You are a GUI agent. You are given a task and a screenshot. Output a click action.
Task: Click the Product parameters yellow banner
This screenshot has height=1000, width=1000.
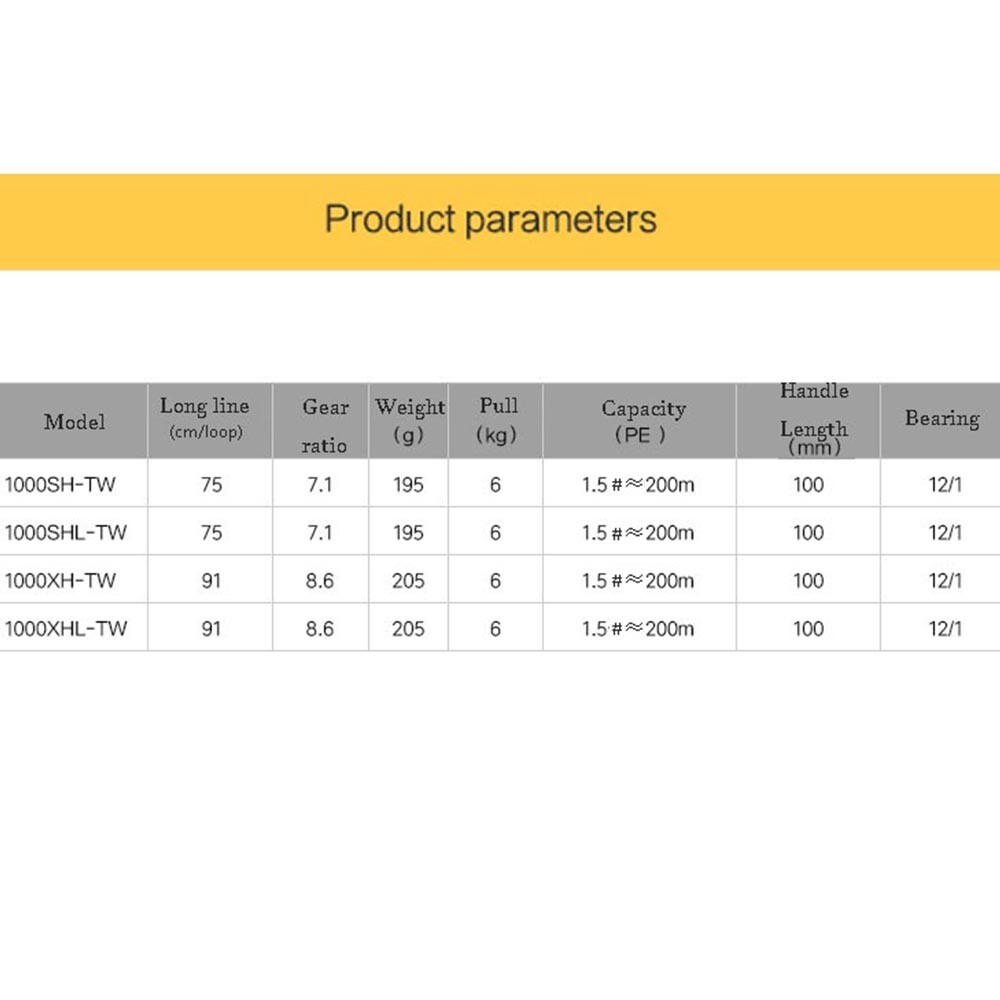click(500, 221)
